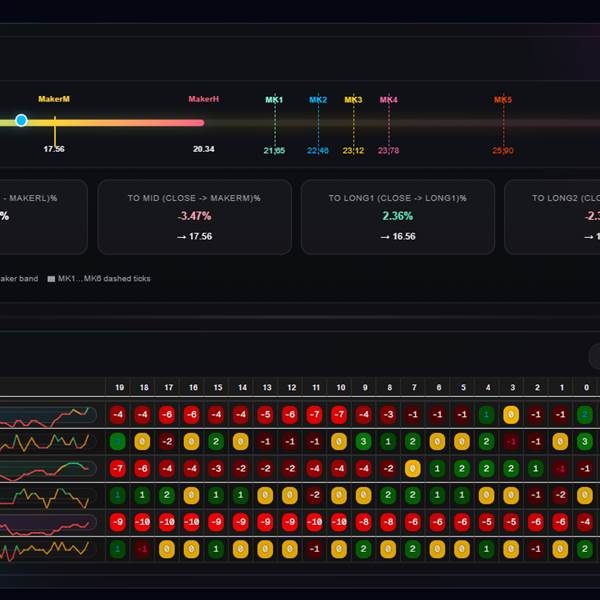Click the -6 cell under column 7
The width and height of the screenshot is (600, 600).
[x=412, y=522]
